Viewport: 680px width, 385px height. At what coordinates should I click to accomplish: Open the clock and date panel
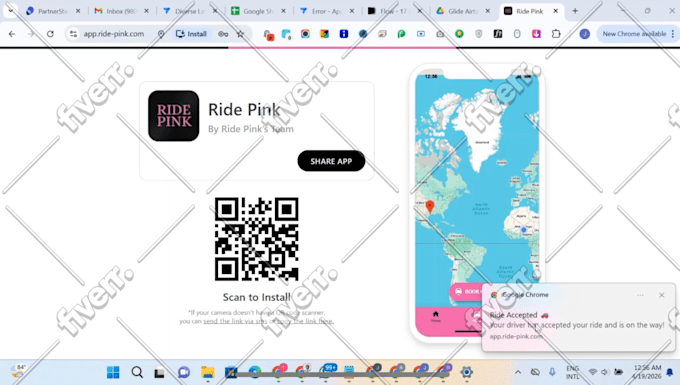click(647, 372)
